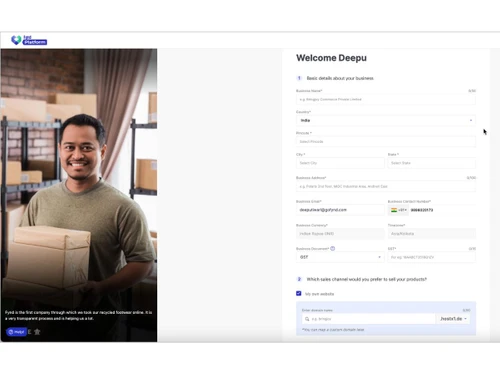The height and width of the screenshot is (375, 500).
Task: Click the search icon in the domain field
Action: 307,319
